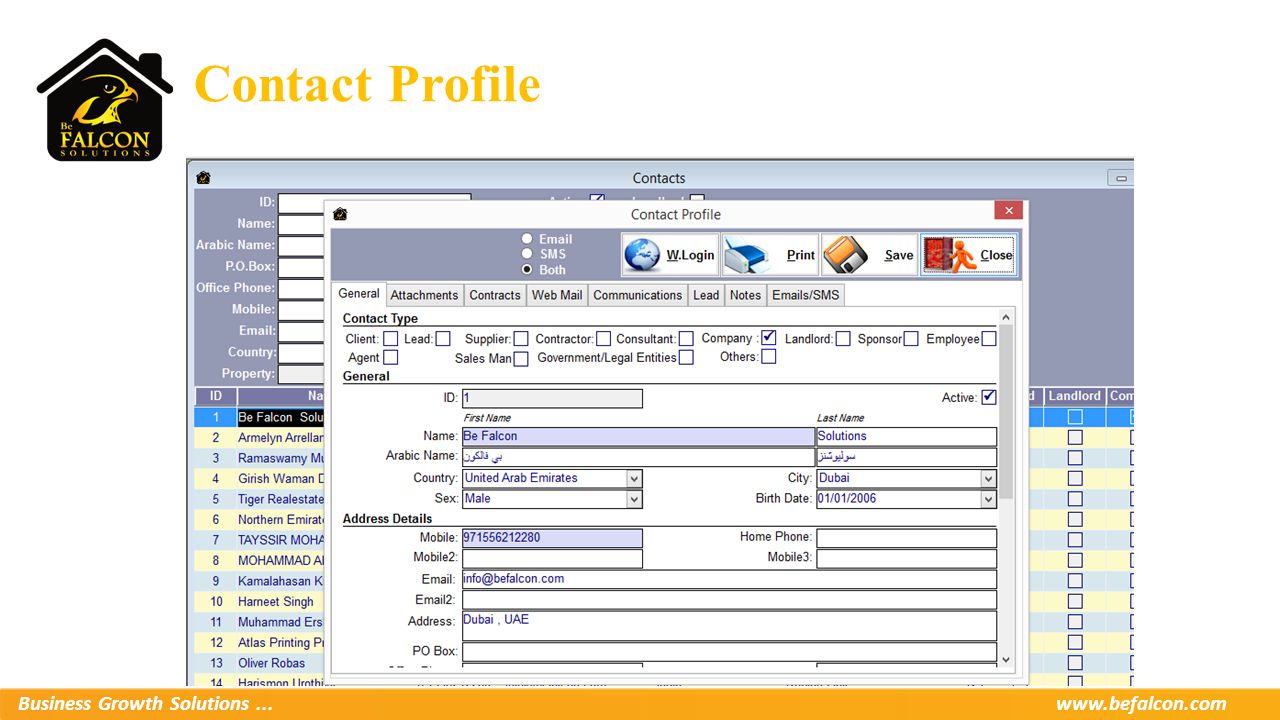Open the Attachments tab

point(424,295)
